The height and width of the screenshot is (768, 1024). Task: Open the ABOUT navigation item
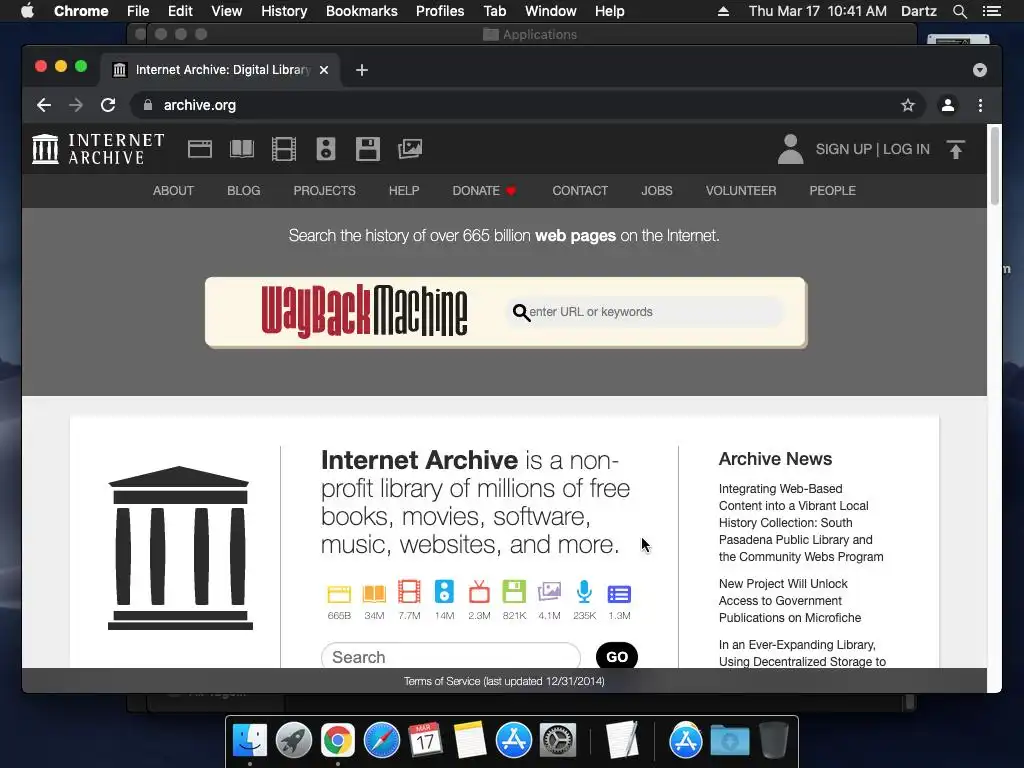(173, 191)
